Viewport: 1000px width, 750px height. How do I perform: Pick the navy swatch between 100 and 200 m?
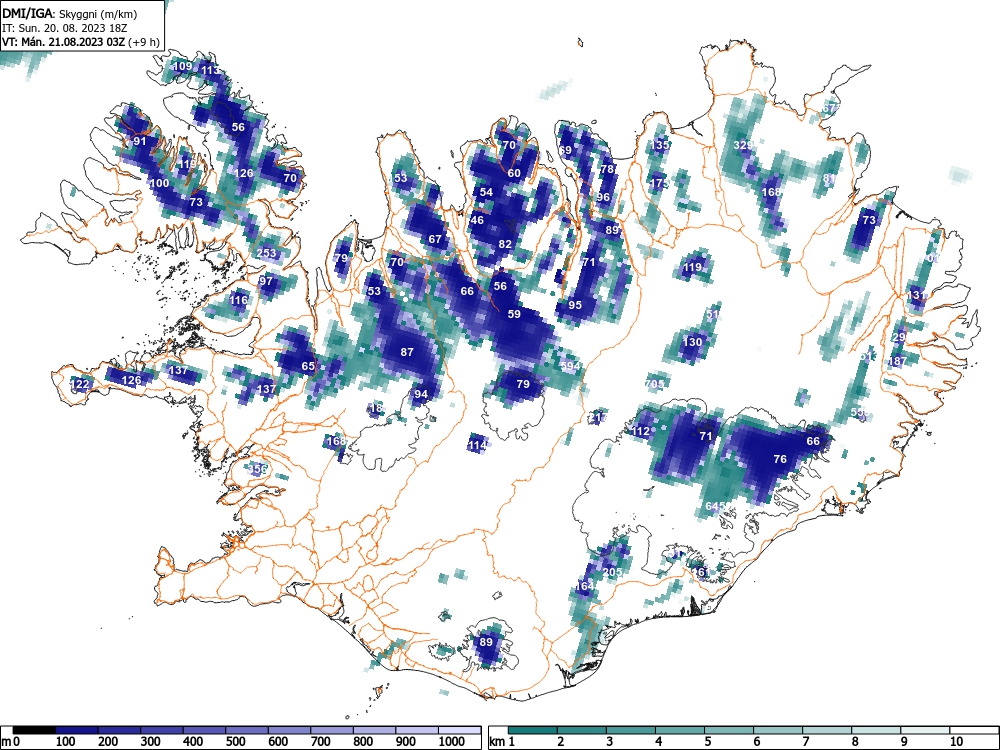(x=77, y=730)
